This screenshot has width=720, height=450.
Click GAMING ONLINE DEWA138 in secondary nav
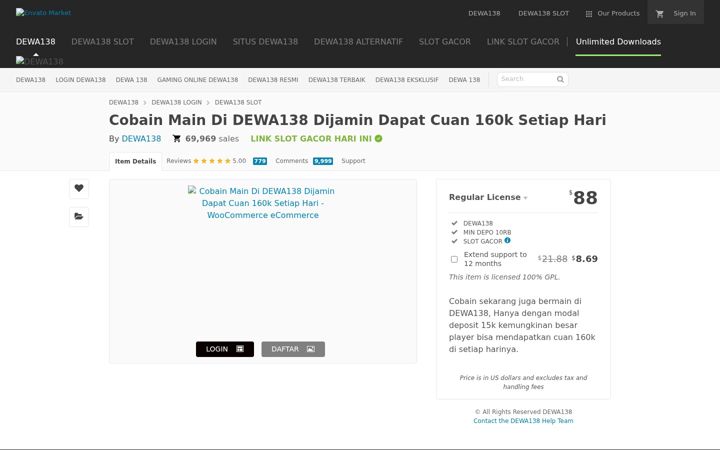point(197,79)
